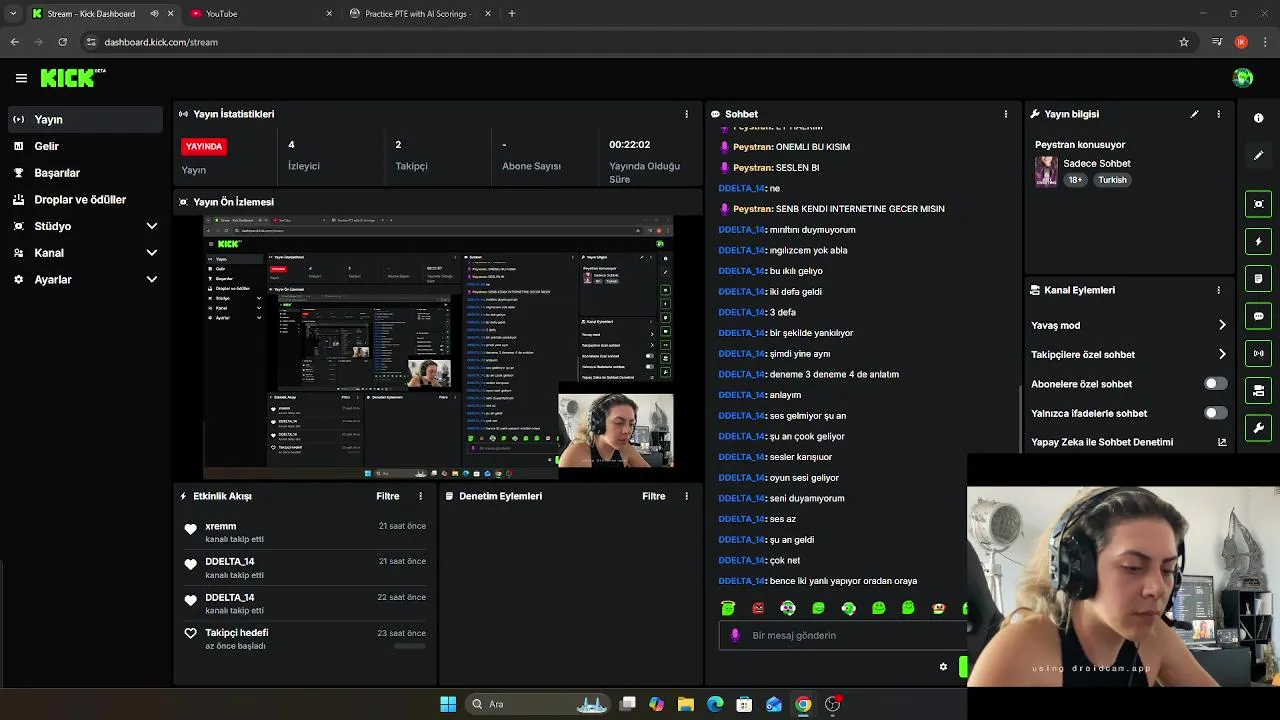
Task: Open File Explorer from the taskbar
Action: (x=686, y=704)
